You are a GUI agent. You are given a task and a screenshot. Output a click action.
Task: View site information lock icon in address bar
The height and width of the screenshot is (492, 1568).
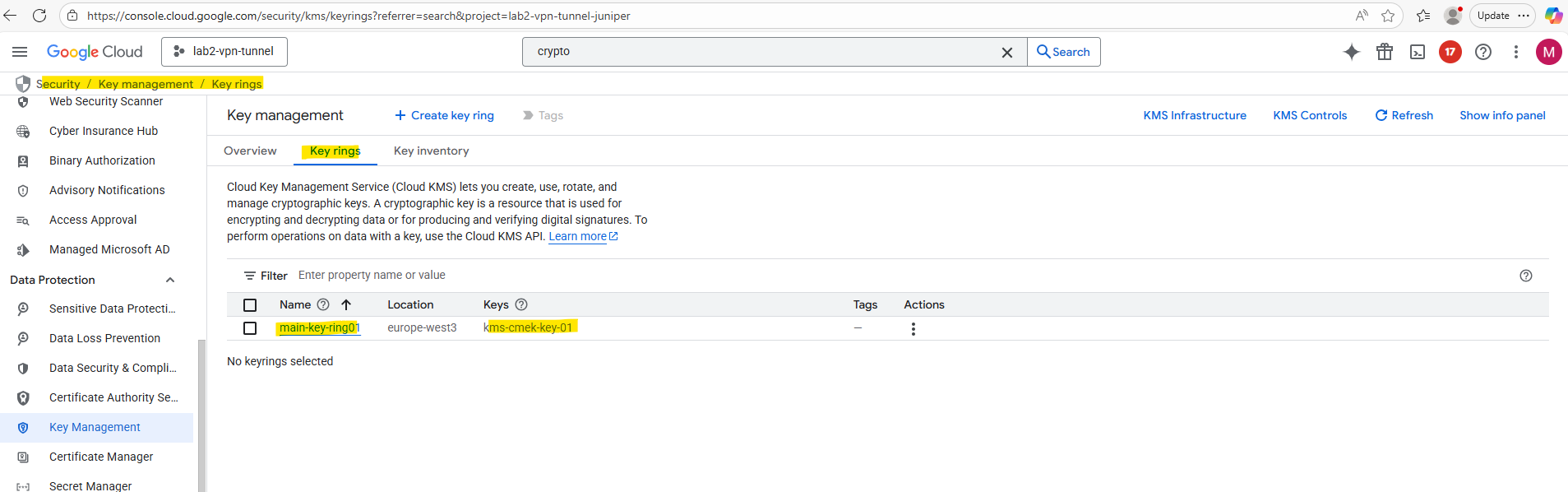72,16
